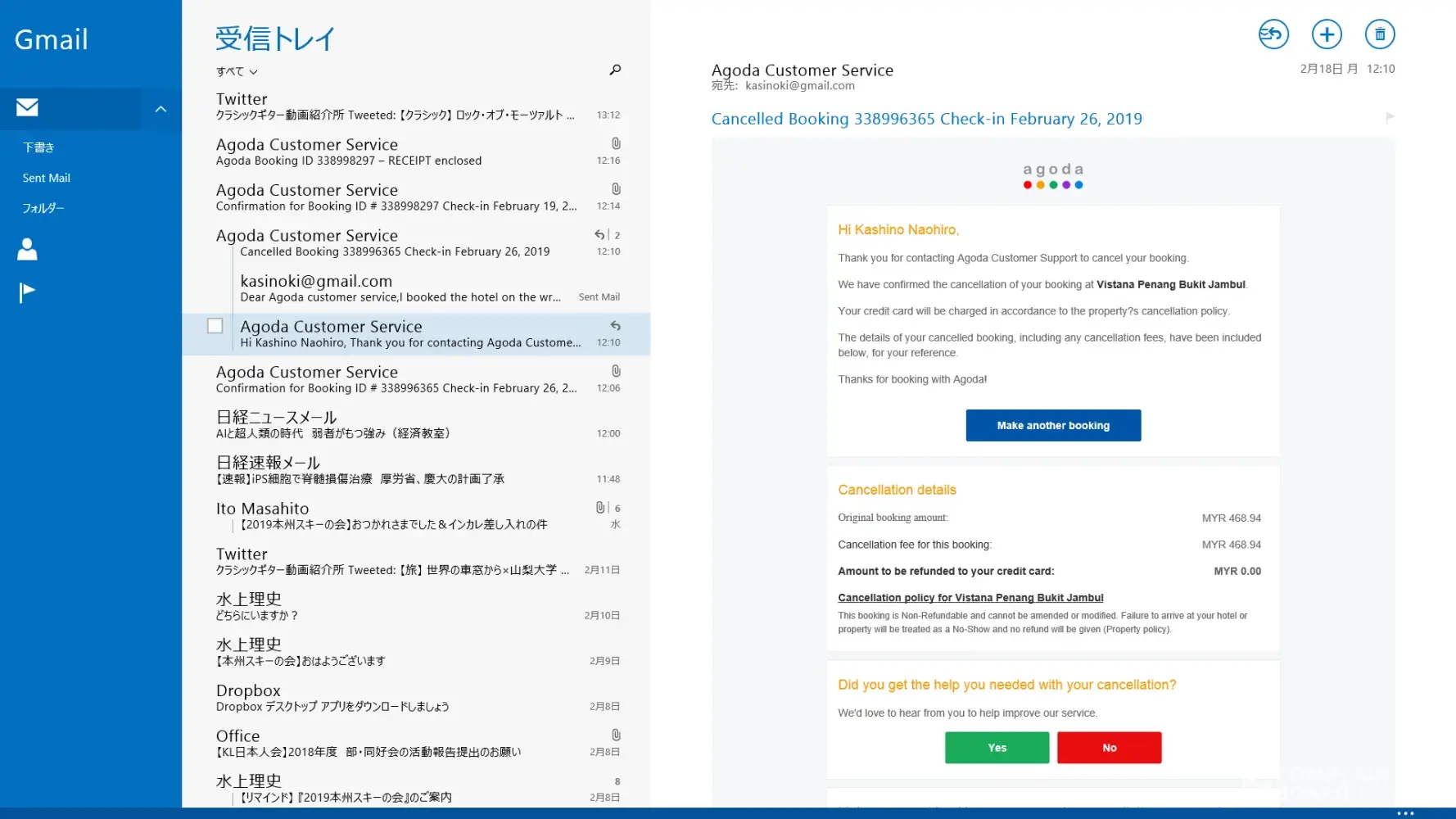Screen dimensions: 1456x819
Task: Go to the フォルダー folders entry
Action: (x=43, y=208)
